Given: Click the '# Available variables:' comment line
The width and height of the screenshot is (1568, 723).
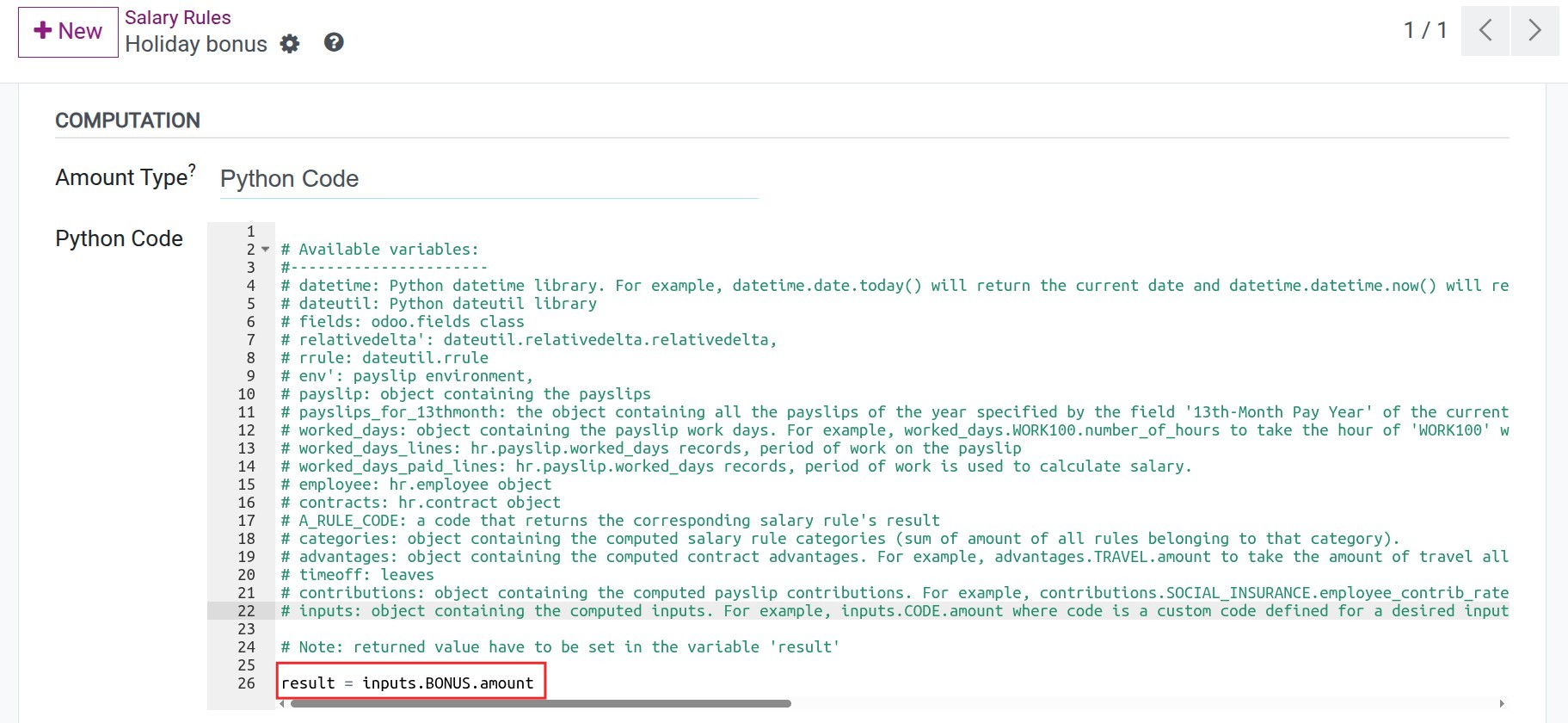Looking at the screenshot, I should [379, 250].
